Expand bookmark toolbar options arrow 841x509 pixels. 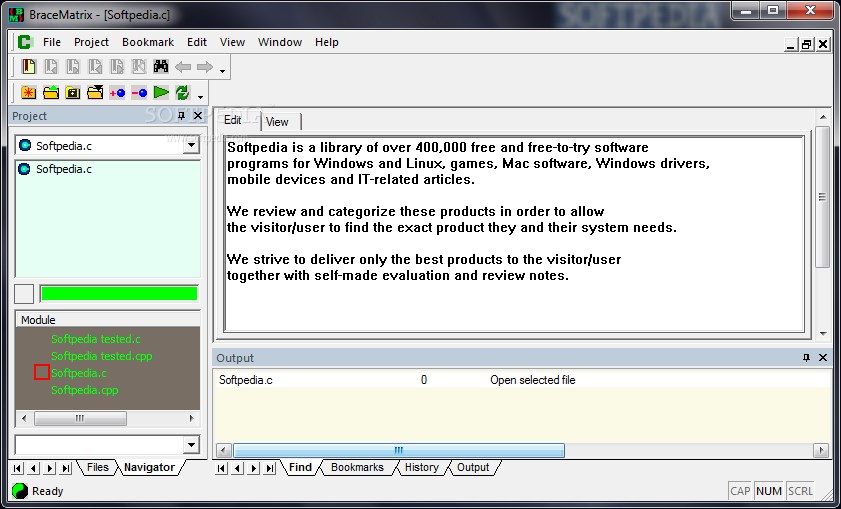coord(223,71)
